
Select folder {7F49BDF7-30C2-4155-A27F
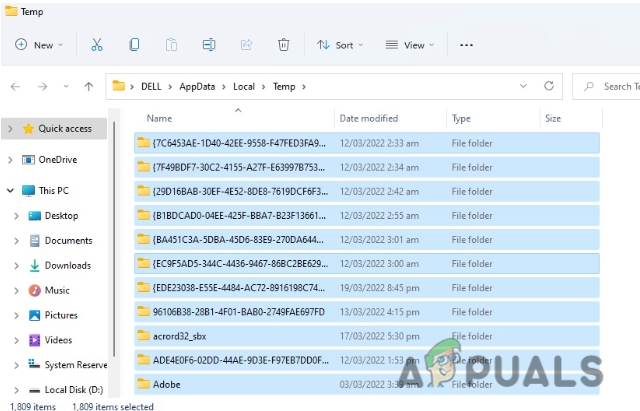tap(367, 167)
